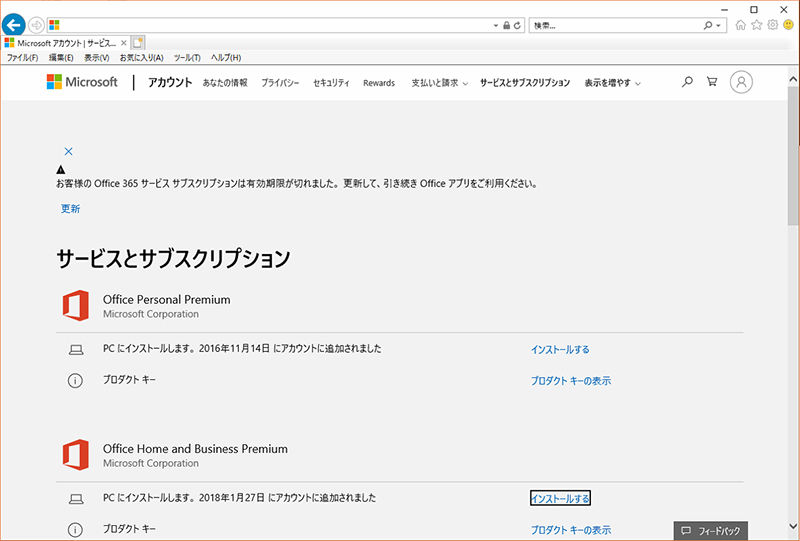800x541 pixels.
Task: Click the アカウント heading link
Action: pos(170,82)
